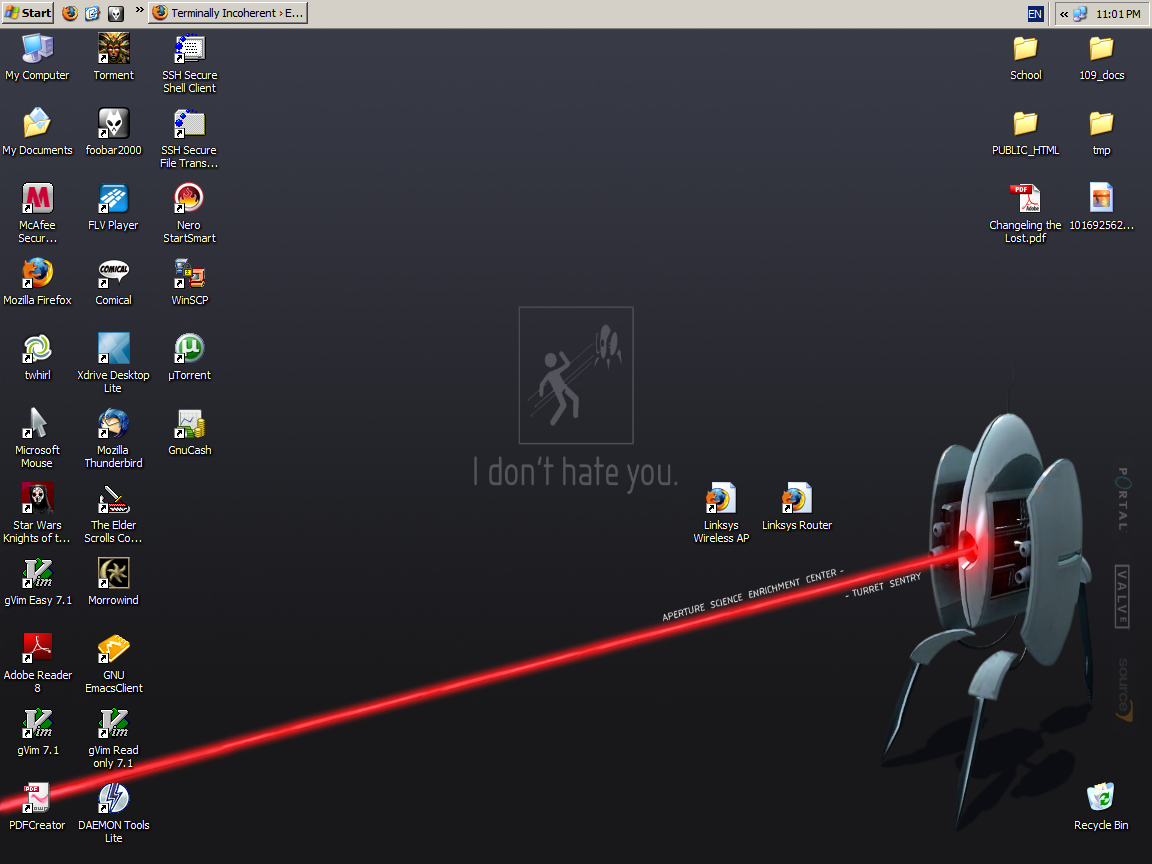Select the Nero StartSmart icon
Screen dimensions: 1152x864
pos(189,199)
